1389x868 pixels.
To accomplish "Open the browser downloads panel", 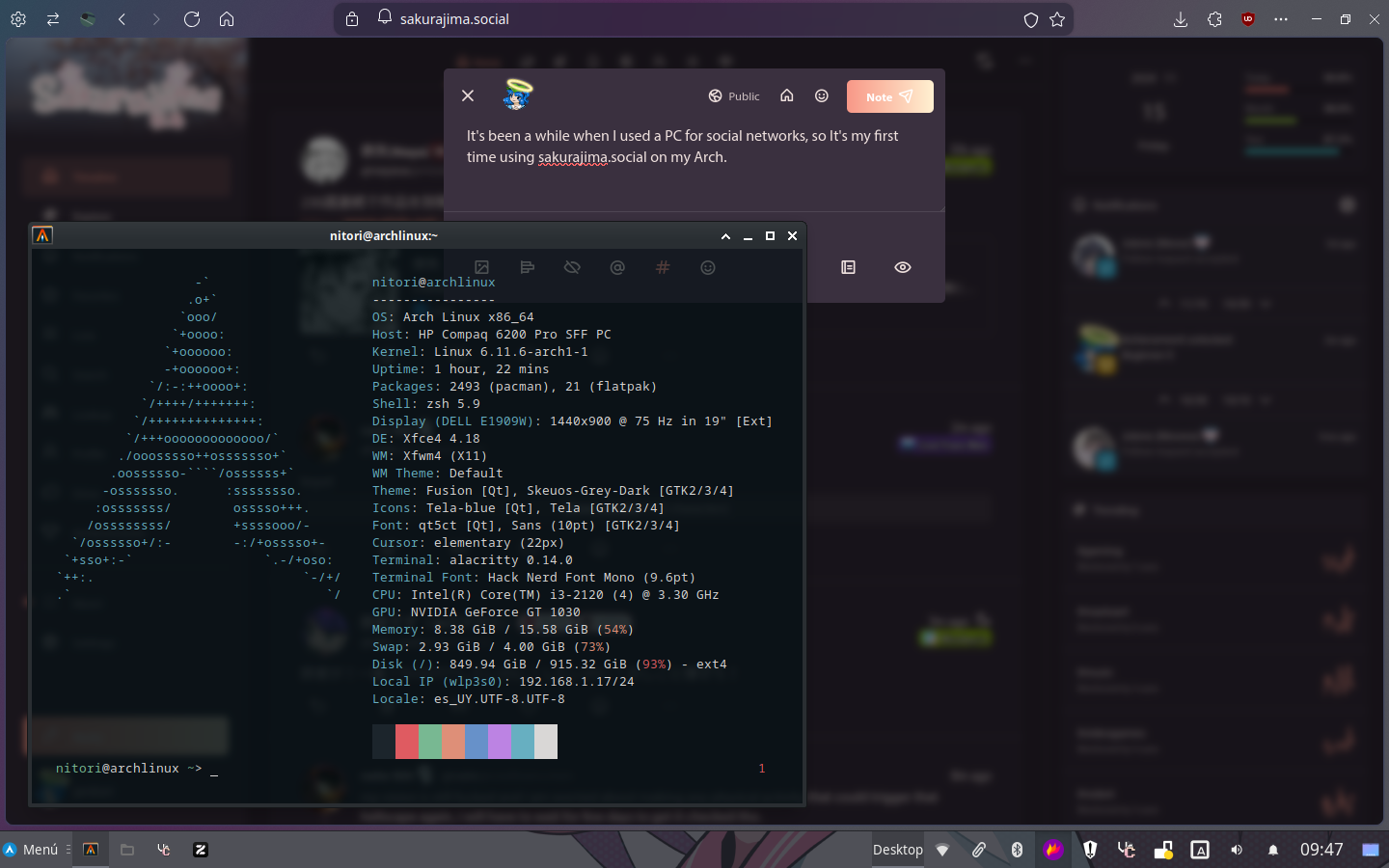I will click(1181, 19).
